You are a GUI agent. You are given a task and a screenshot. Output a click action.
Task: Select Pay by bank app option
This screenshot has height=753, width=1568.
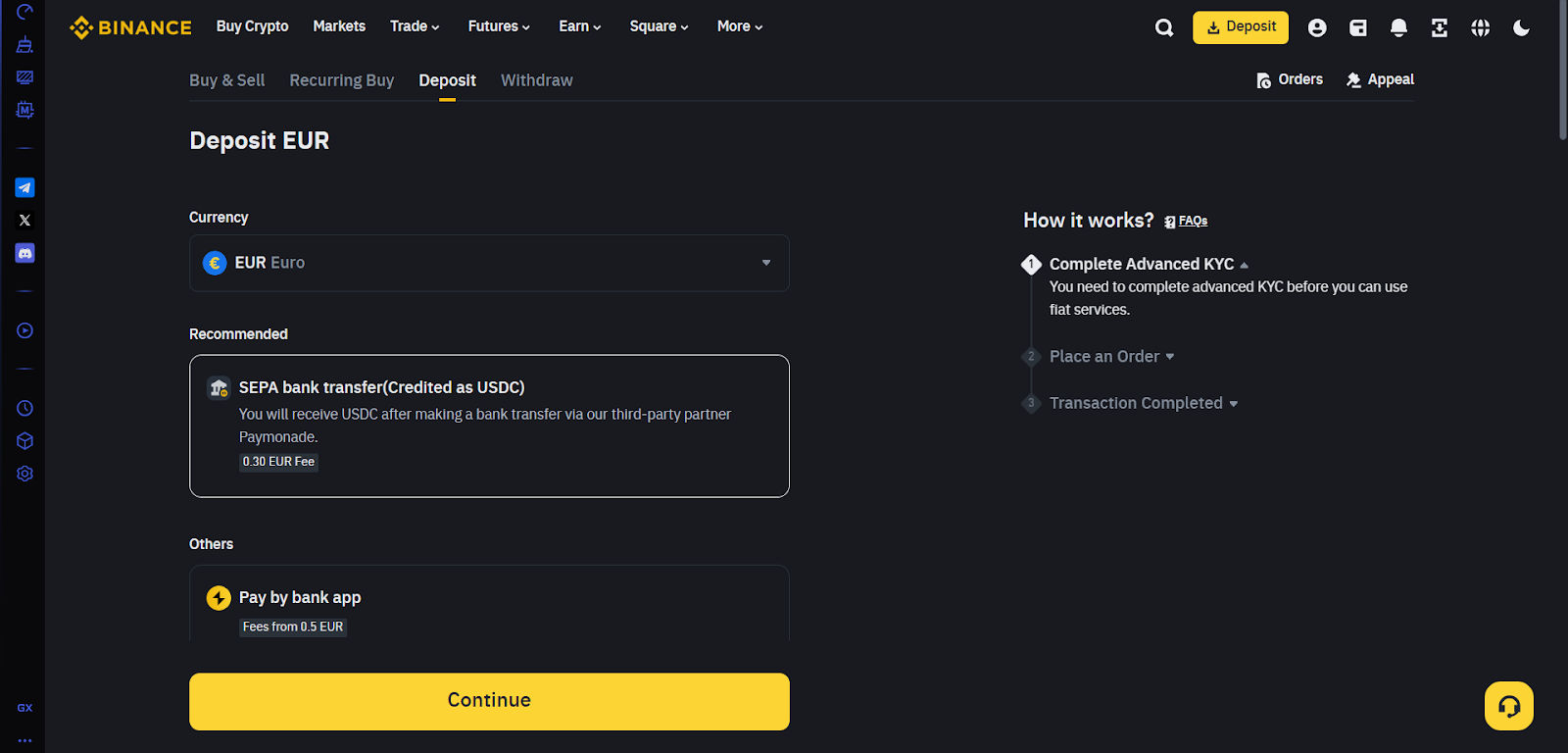click(489, 603)
